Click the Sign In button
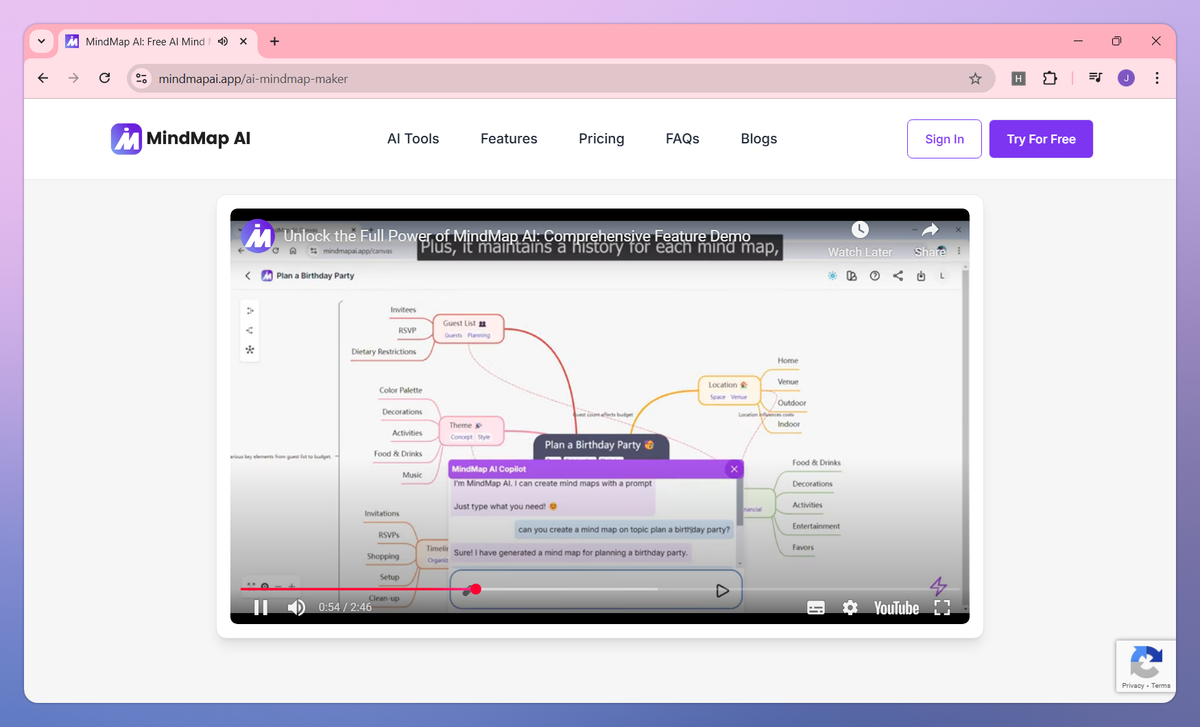1200x727 pixels. (x=944, y=138)
